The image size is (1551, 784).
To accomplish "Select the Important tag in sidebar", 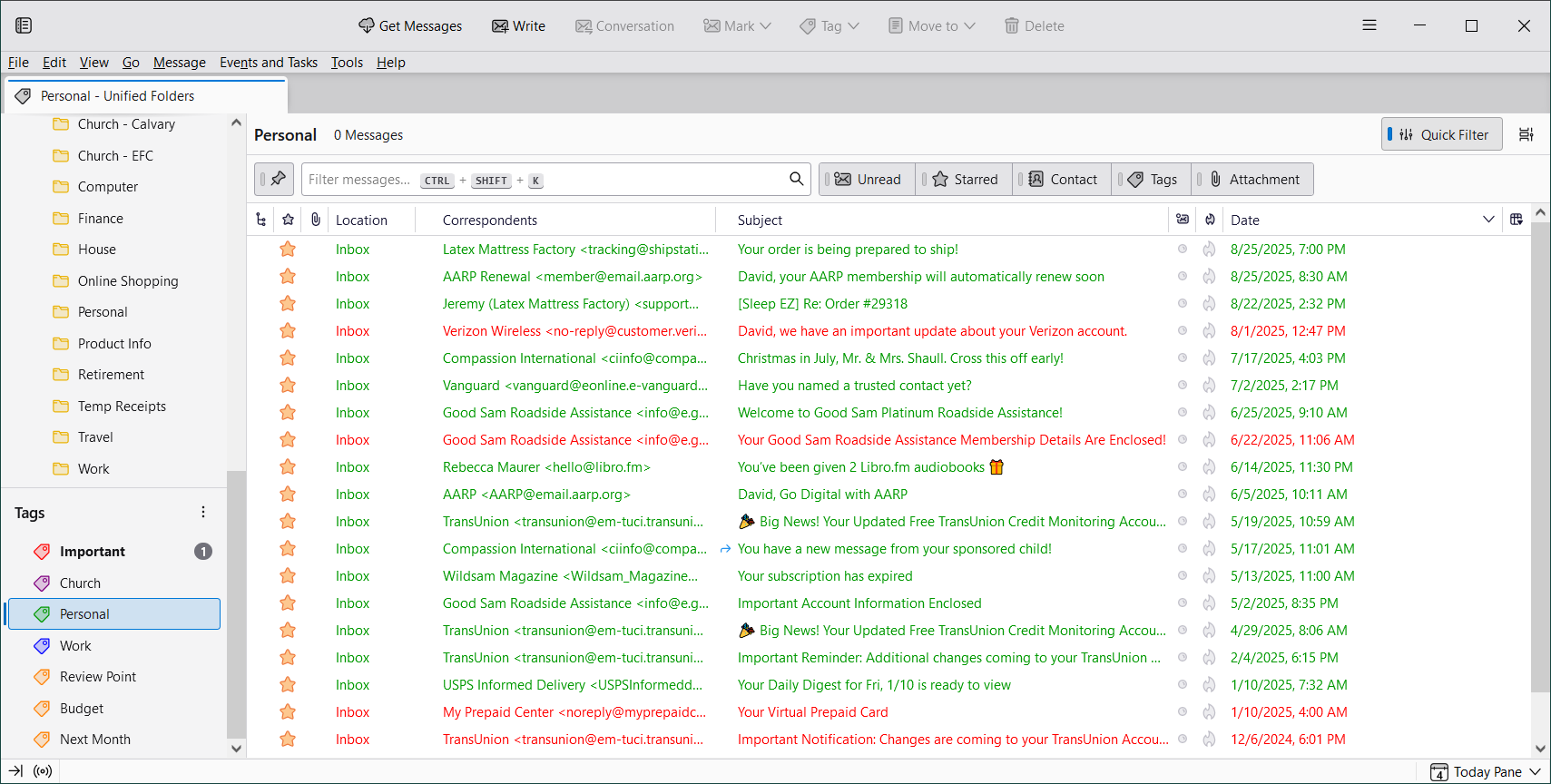I will 93,552.
